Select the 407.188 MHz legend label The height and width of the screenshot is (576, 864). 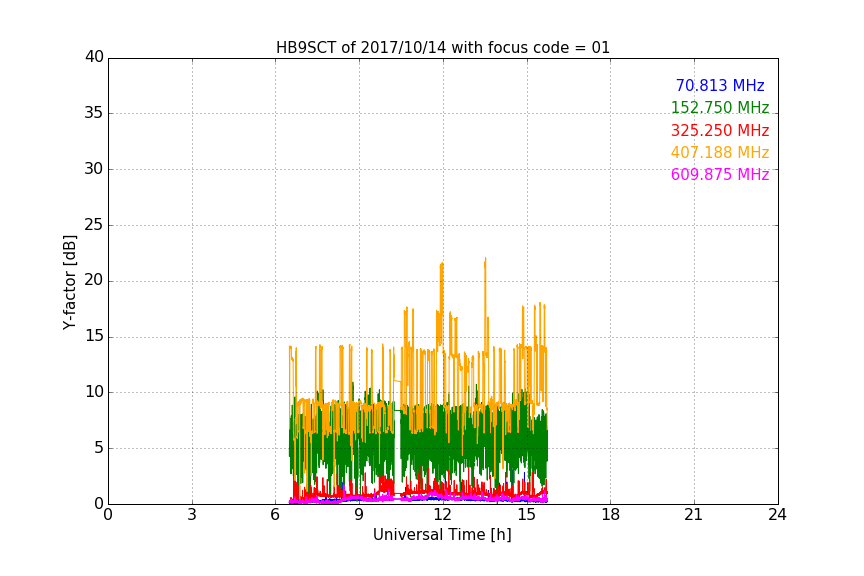720,152
